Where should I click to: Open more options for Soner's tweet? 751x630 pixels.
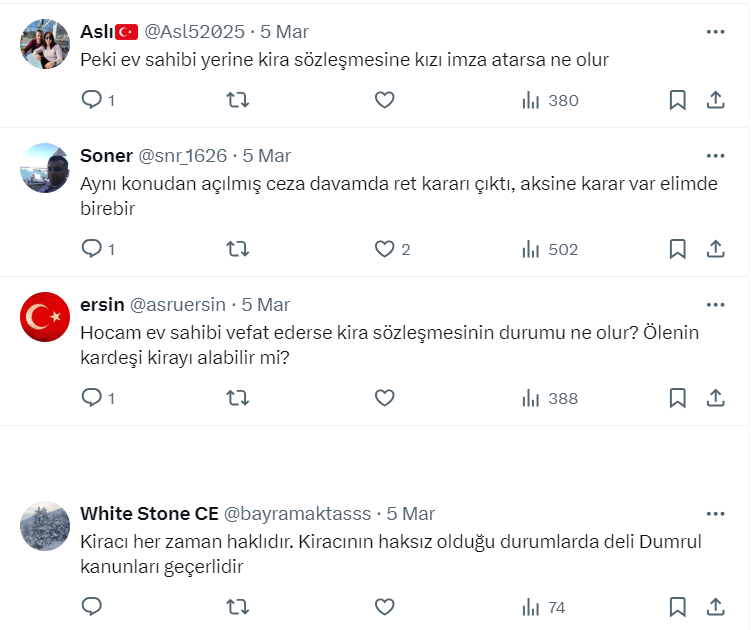[715, 156]
